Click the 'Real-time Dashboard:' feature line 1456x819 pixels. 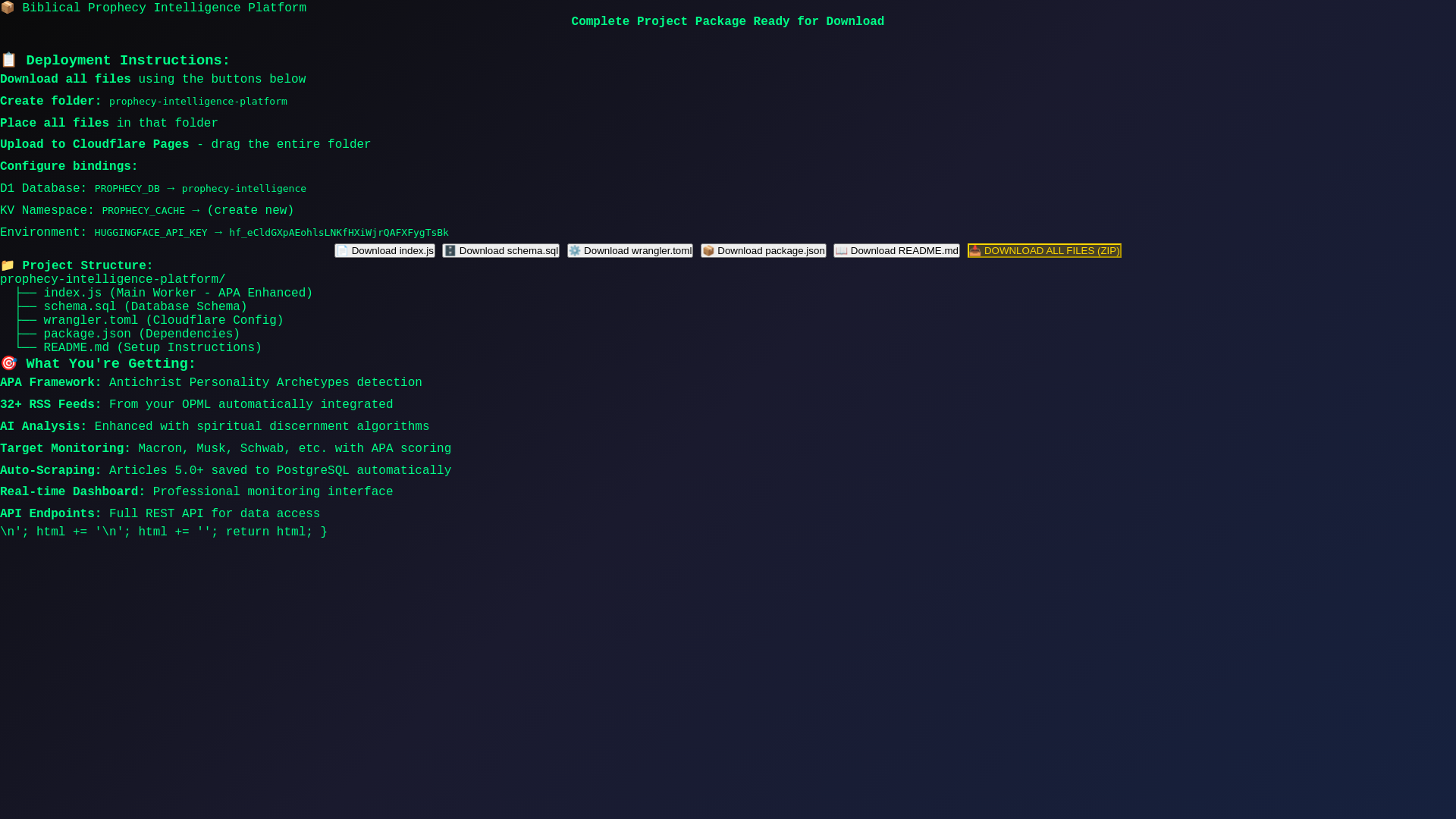tap(196, 492)
